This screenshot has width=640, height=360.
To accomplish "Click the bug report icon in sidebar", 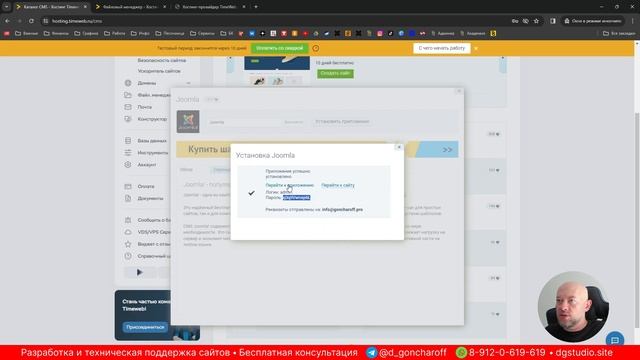I will [x=128, y=220].
